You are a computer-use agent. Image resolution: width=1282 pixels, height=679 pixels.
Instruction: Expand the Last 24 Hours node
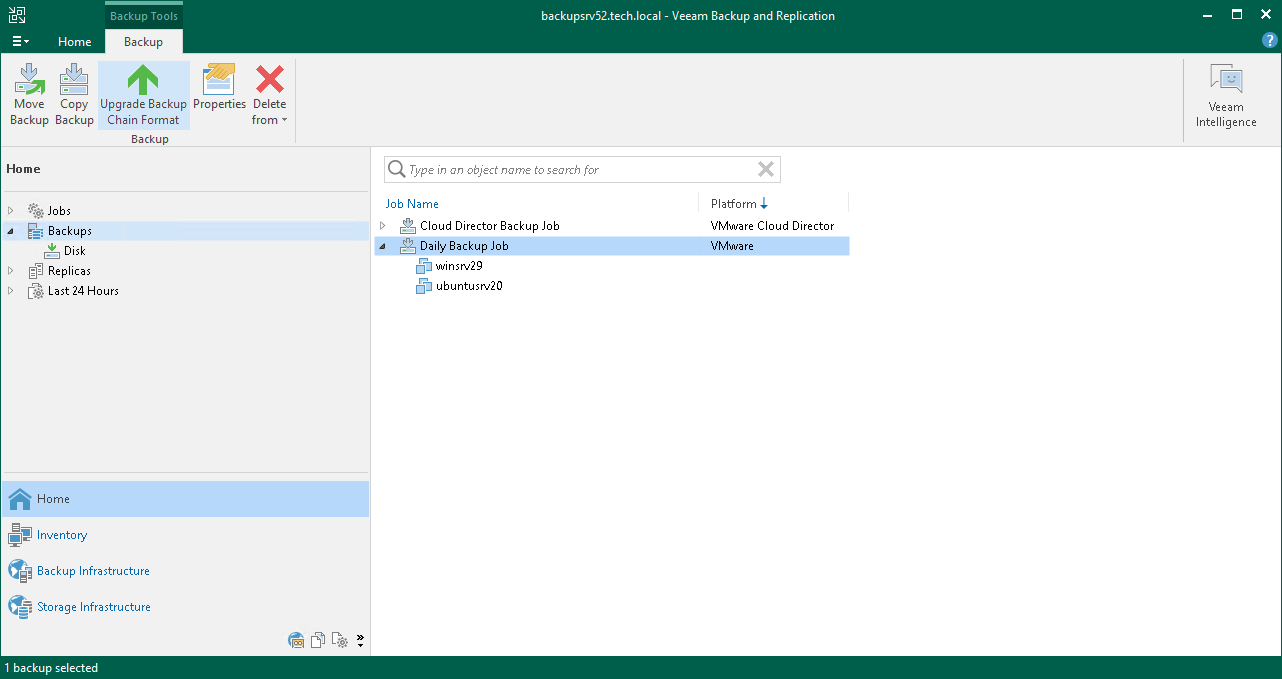pyautogui.click(x=10, y=290)
